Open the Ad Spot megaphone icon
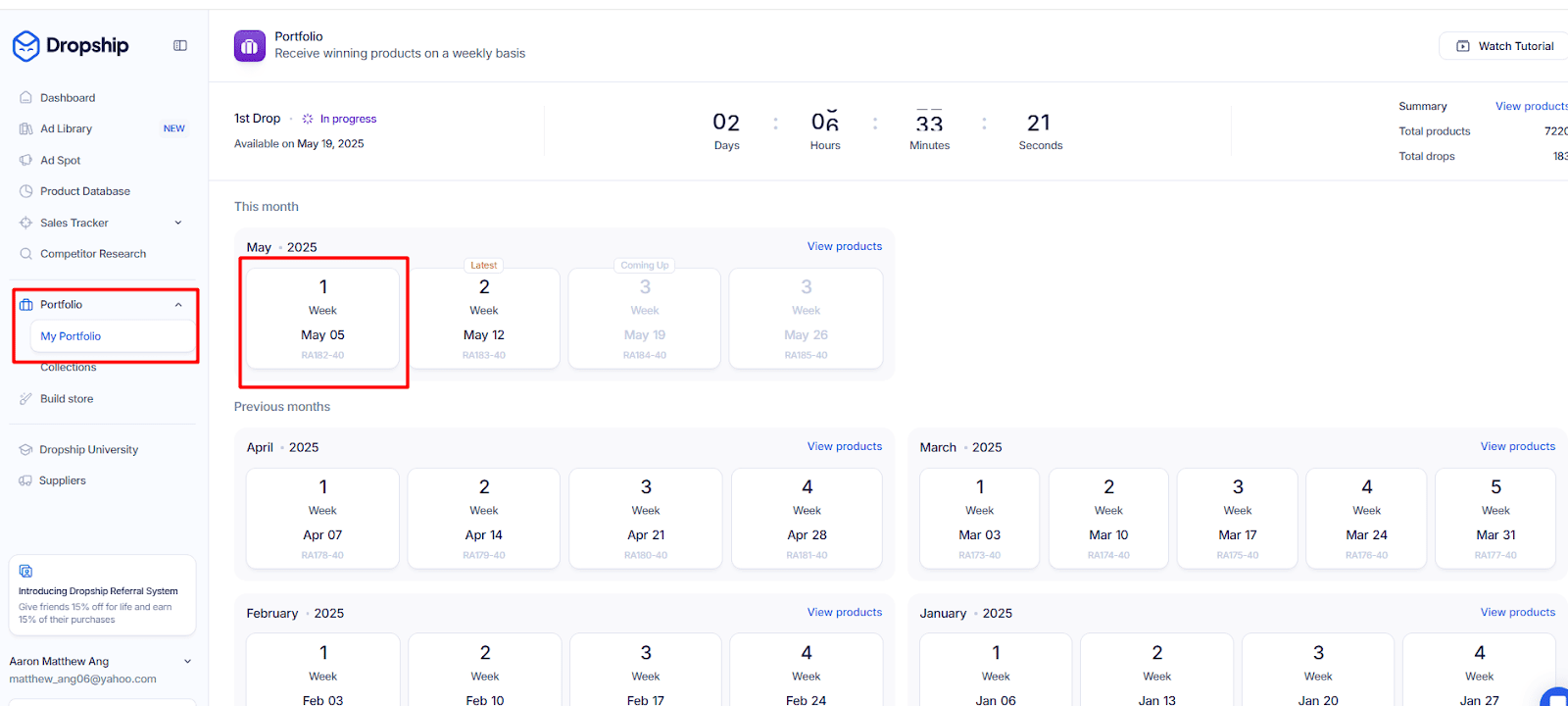 point(26,161)
